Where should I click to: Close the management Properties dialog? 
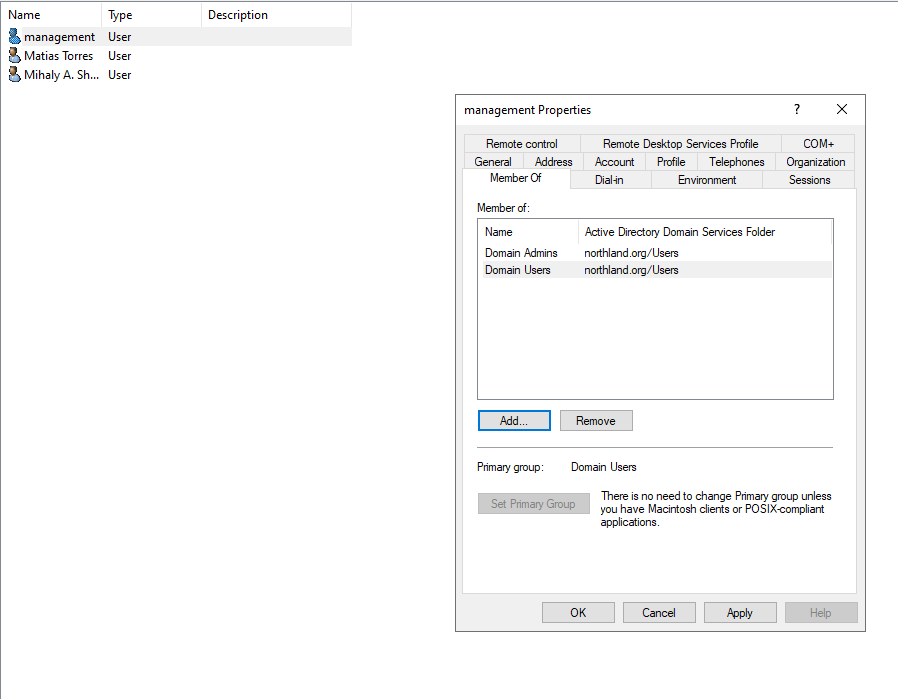[842, 110]
